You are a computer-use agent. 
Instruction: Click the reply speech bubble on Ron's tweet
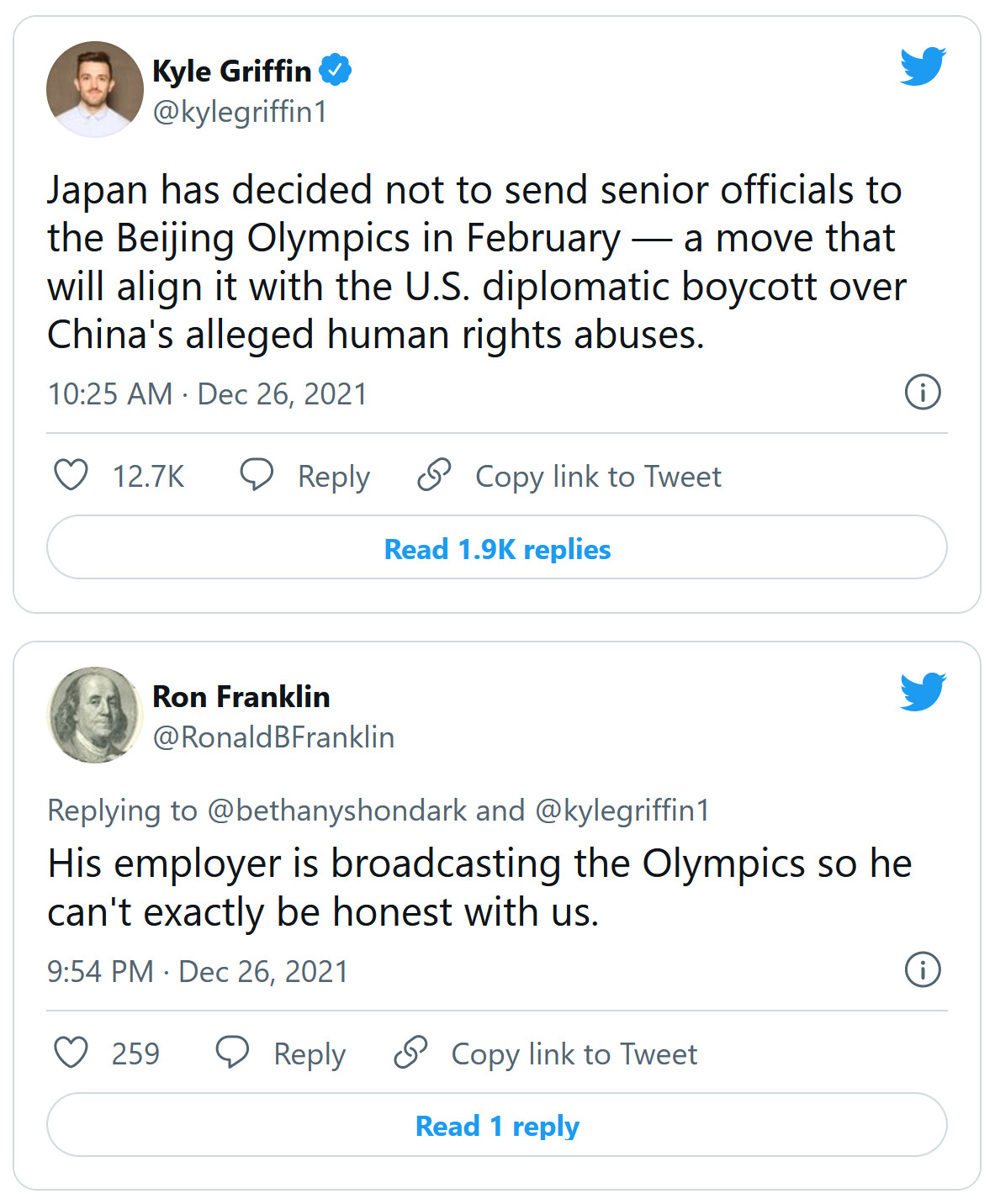click(232, 1053)
